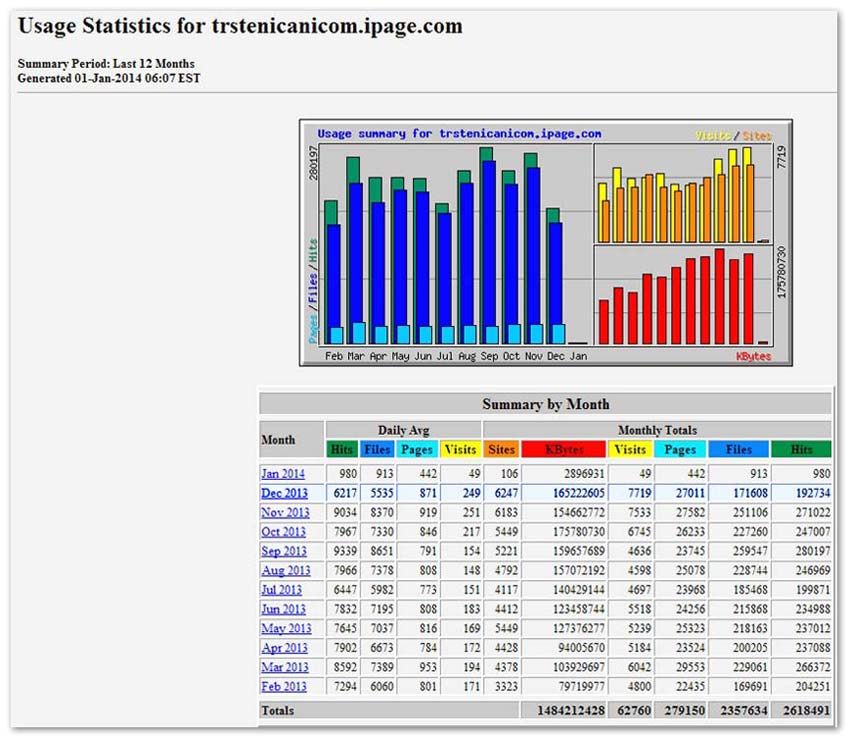Go to the Oct 2013 statistics link
The width and height of the screenshot is (850, 740).
tap(283, 532)
